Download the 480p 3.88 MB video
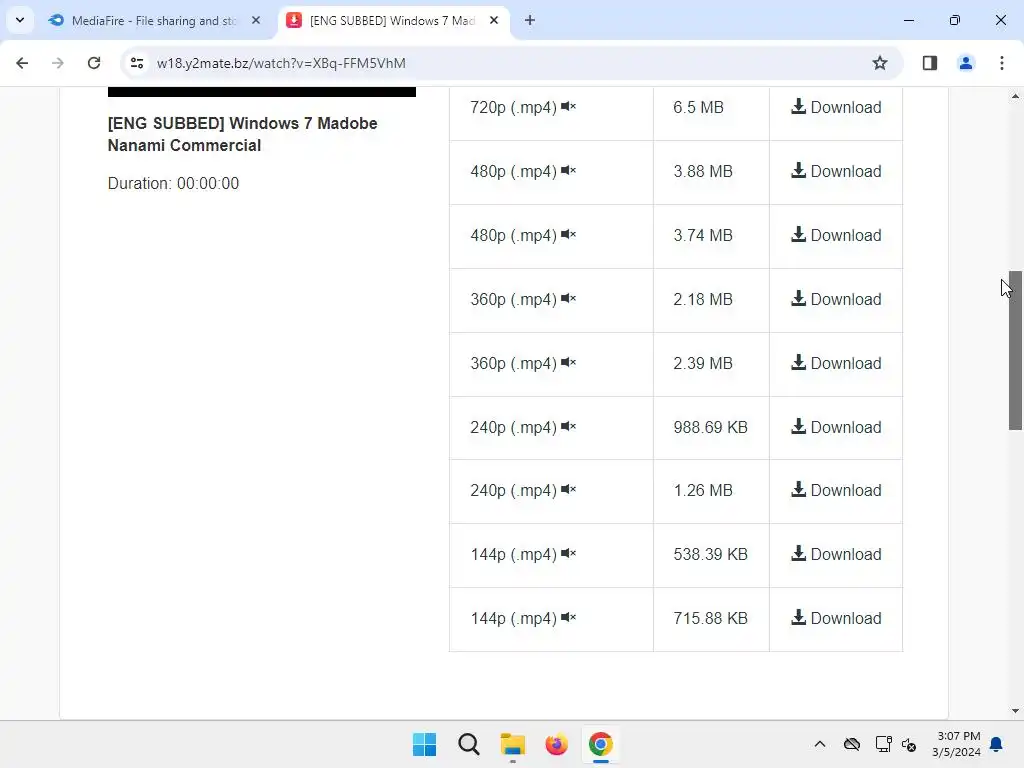Screen dimensions: 1024x768 (x=836, y=171)
